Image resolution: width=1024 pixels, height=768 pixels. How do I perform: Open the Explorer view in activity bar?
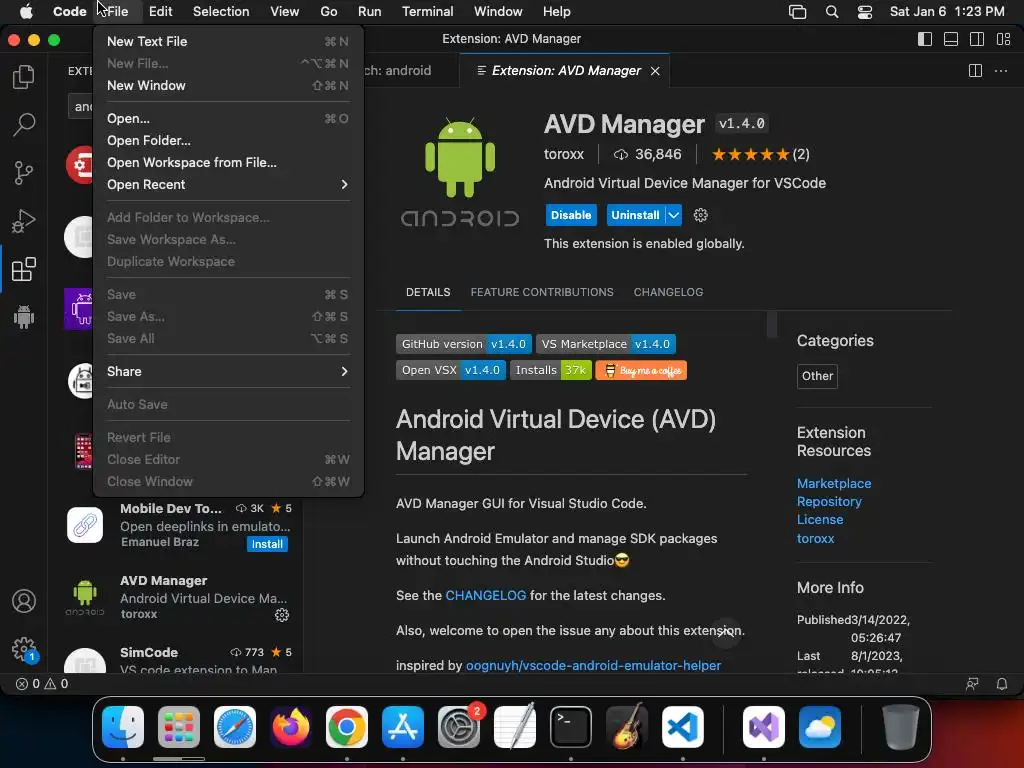(24, 77)
